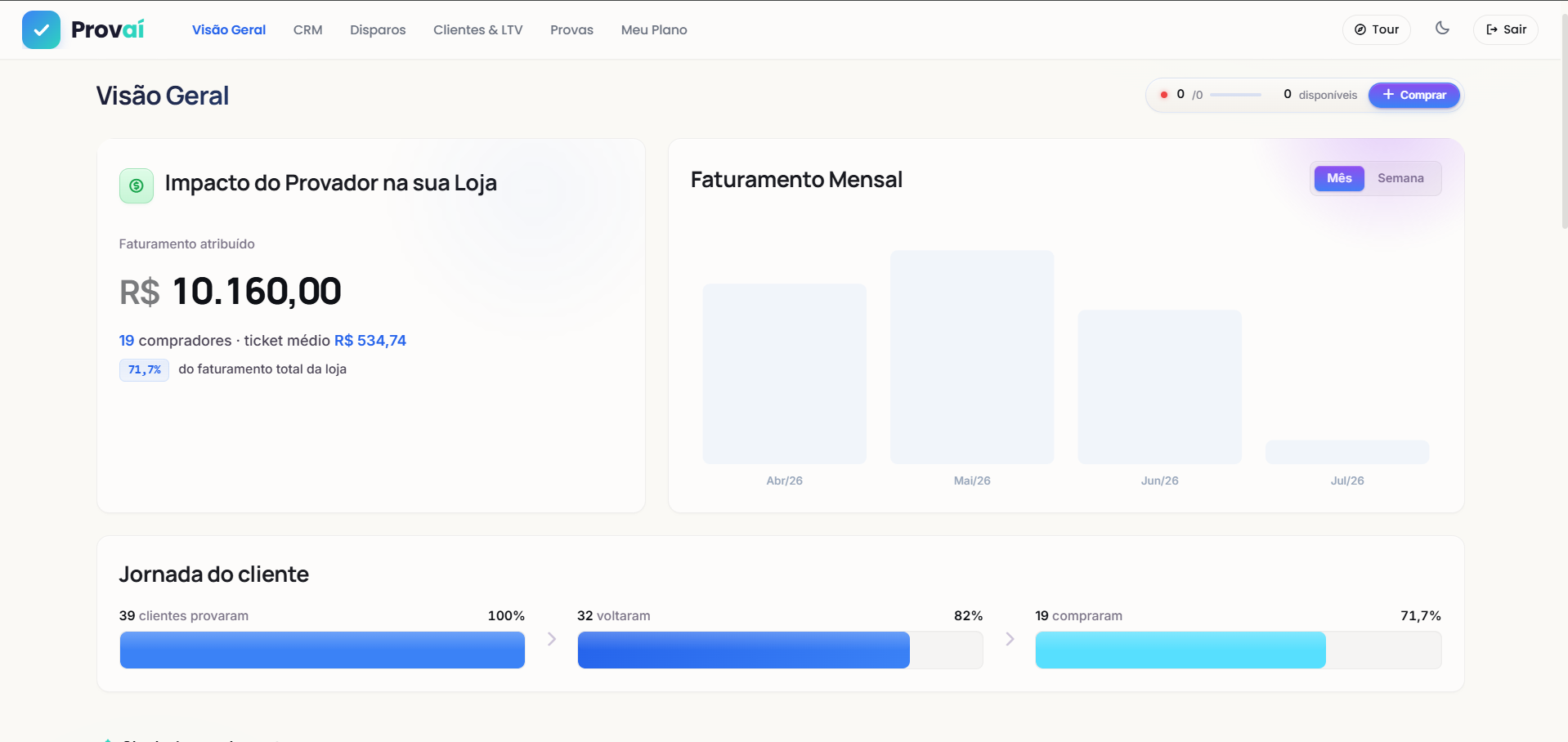Click the 19 compraram progress bar
This screenshot has height=742, width=1568.
click(x=1239, y=650)
